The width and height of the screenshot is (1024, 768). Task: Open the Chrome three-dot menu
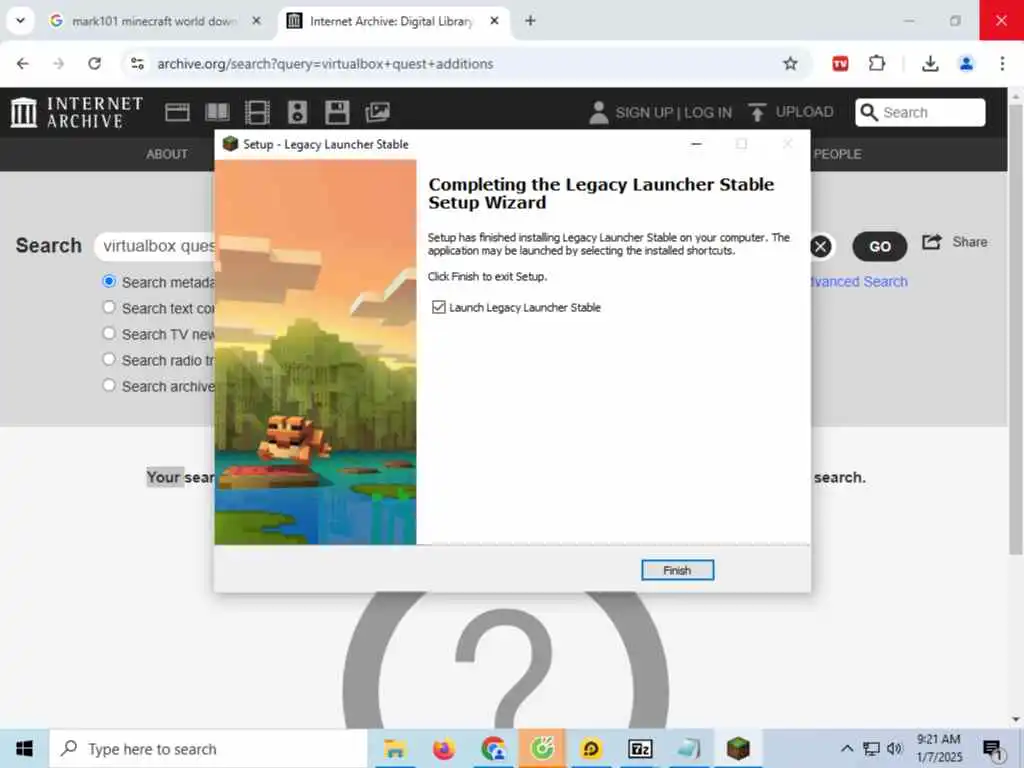tap(1002, 63)
